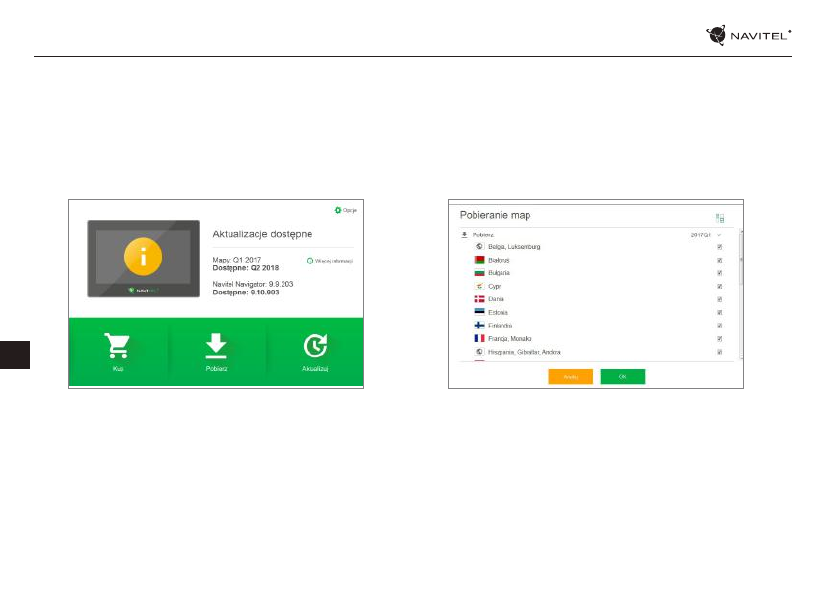The image size is (840, 595).
Task: Toggle the Francja, Monako checkbox
Action: [719, 338]
